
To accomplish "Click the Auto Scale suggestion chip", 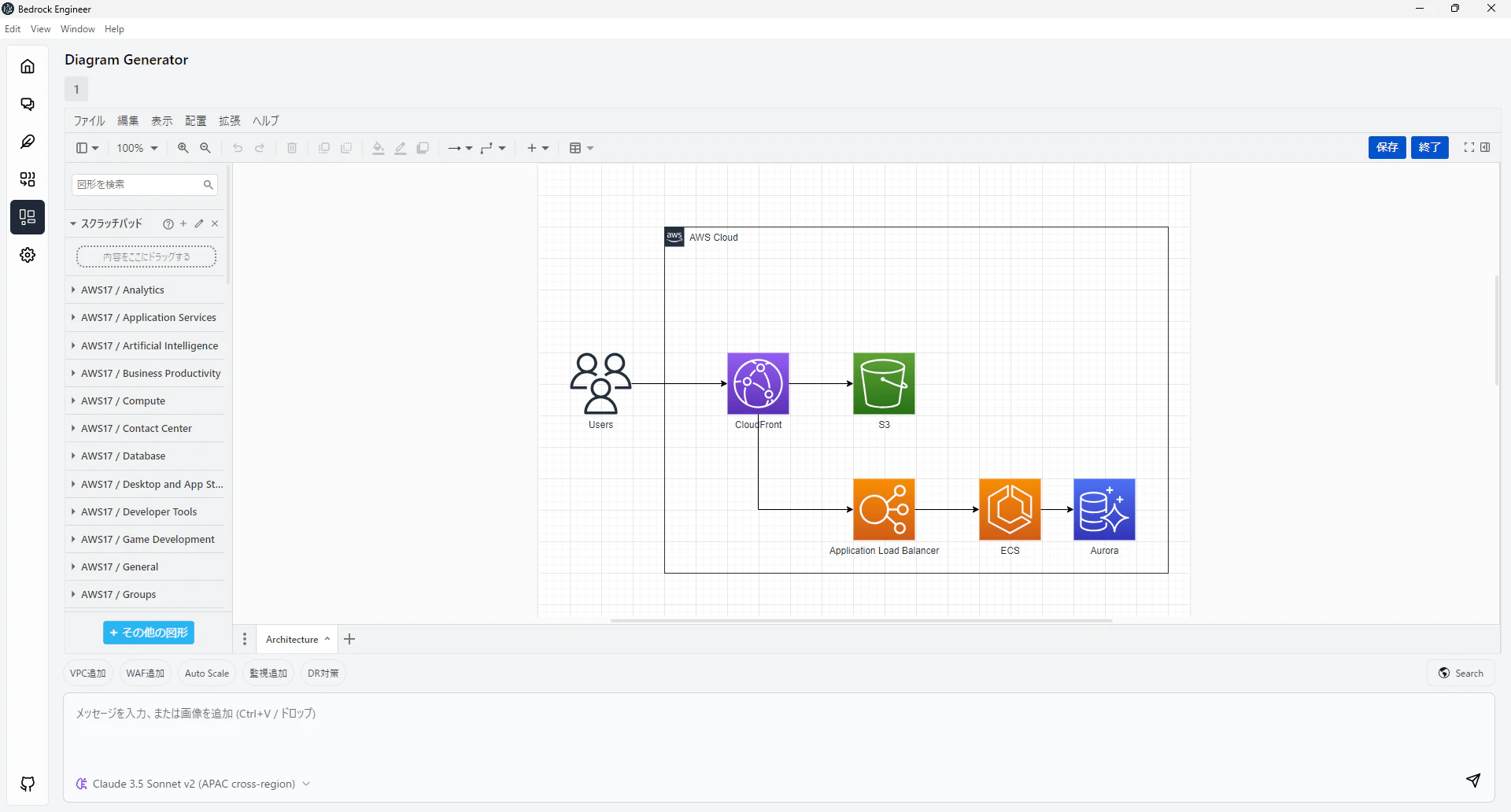I will coord(207,674).
